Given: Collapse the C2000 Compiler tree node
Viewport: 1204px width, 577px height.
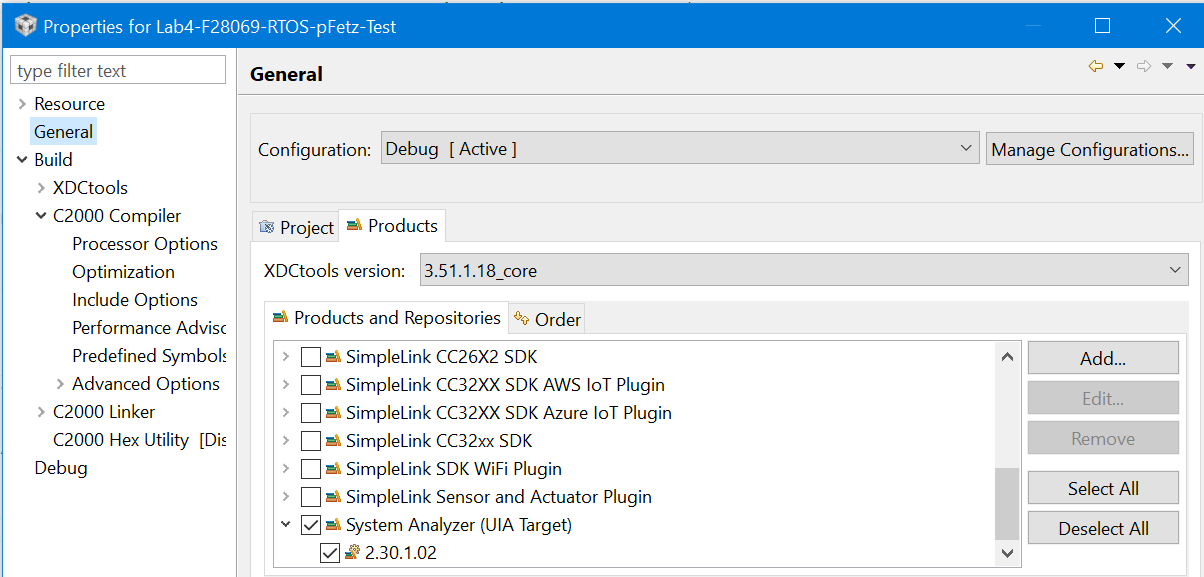Looking at the screenshot, I should point(41,216).
